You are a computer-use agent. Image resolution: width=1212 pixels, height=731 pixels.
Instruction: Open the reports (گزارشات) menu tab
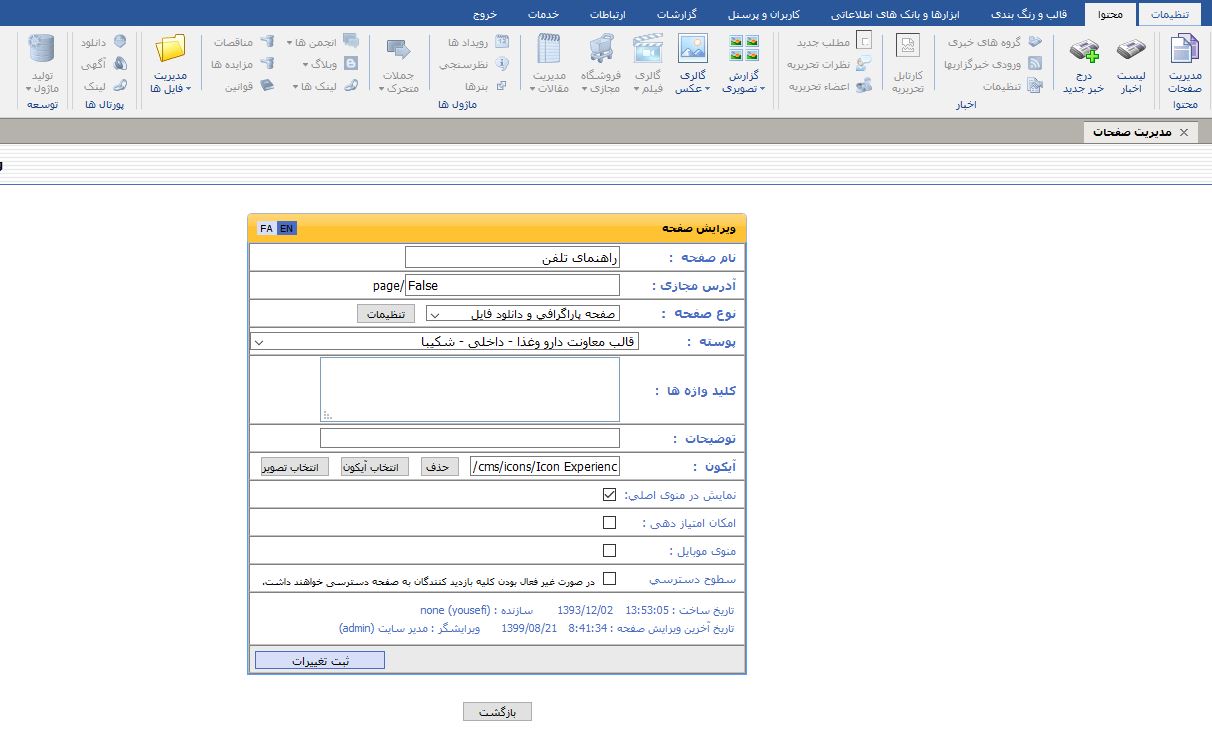[676, 14]
